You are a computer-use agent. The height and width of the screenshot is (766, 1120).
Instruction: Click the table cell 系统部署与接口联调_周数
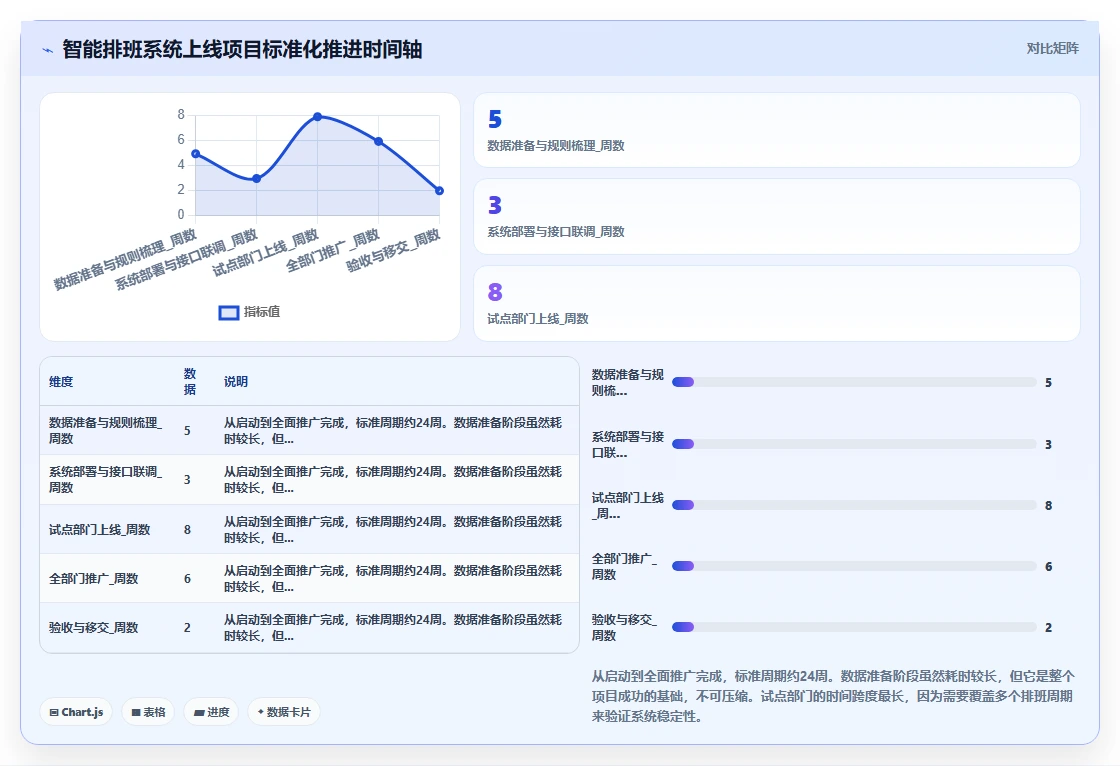(106, 479)
